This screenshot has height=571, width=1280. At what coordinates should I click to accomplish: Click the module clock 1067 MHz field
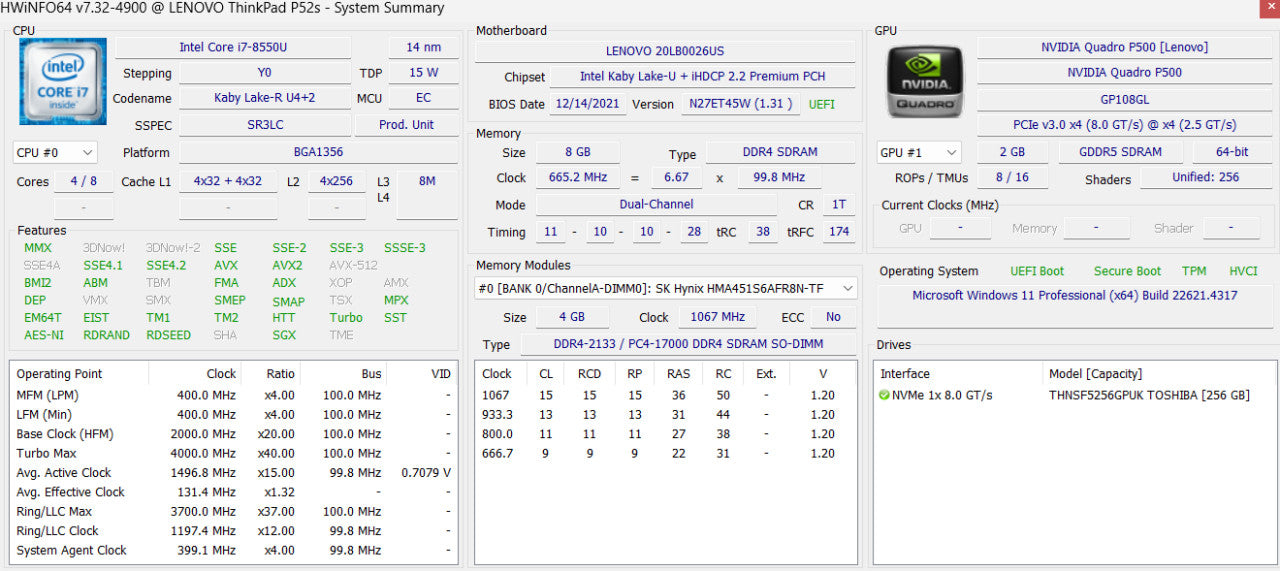719,317
